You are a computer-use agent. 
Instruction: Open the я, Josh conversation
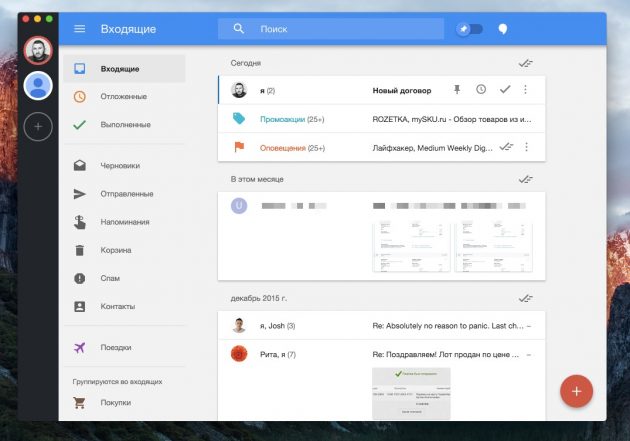[382, 326]
